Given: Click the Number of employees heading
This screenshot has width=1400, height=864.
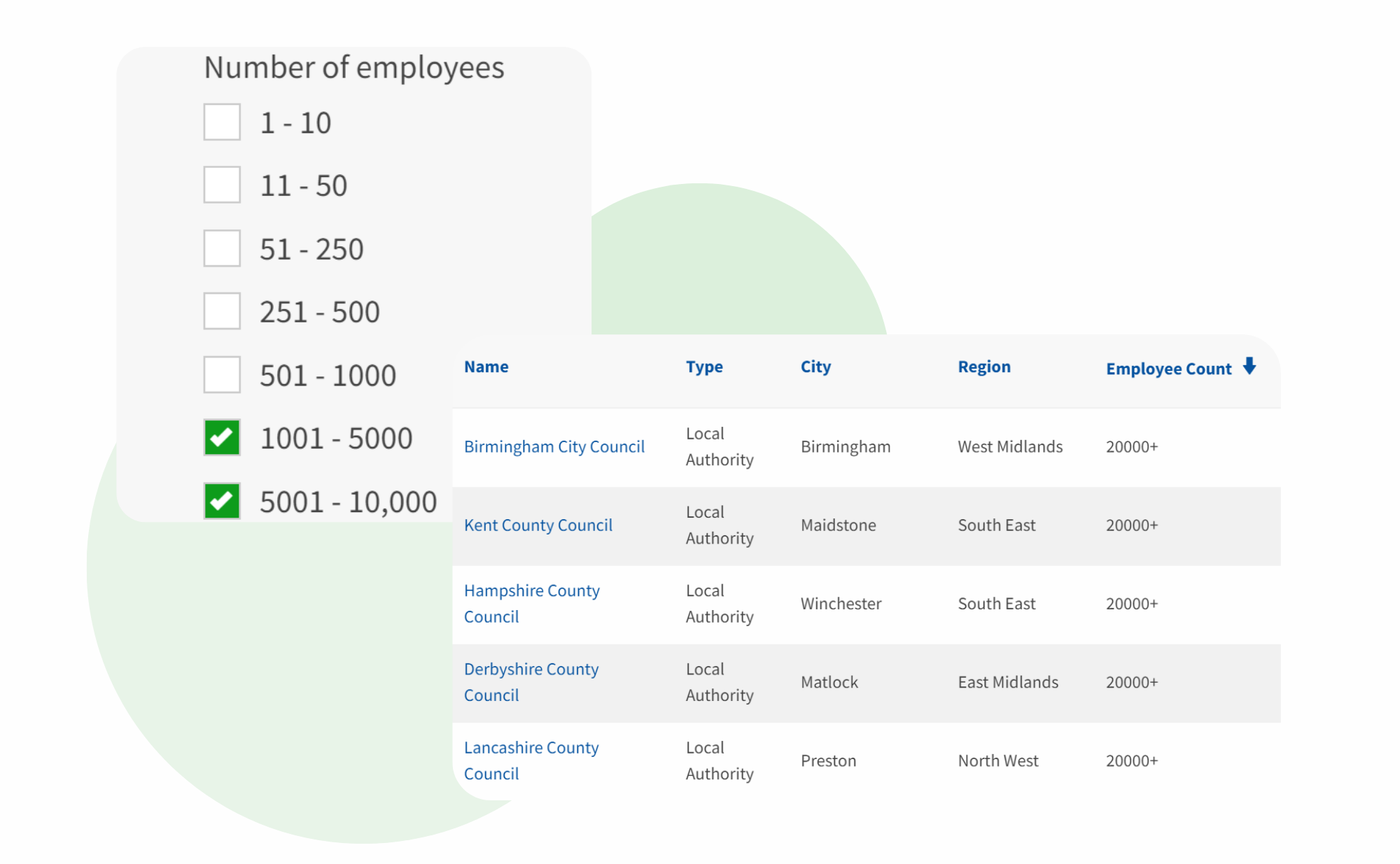Looking at the screenshot, I should 354,68.
